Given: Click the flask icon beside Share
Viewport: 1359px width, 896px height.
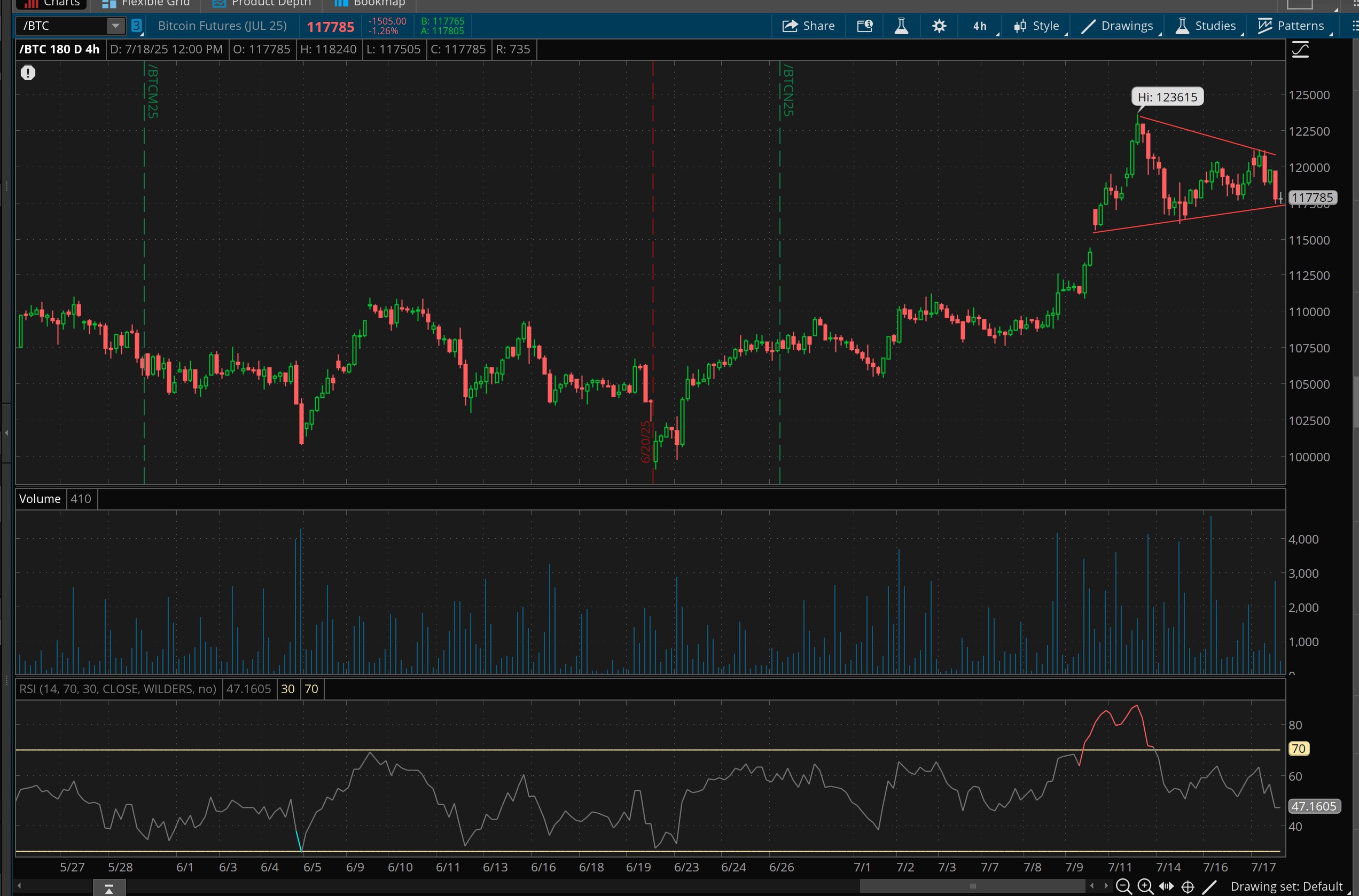Looking at the screenshot, I should pos(901,26).
